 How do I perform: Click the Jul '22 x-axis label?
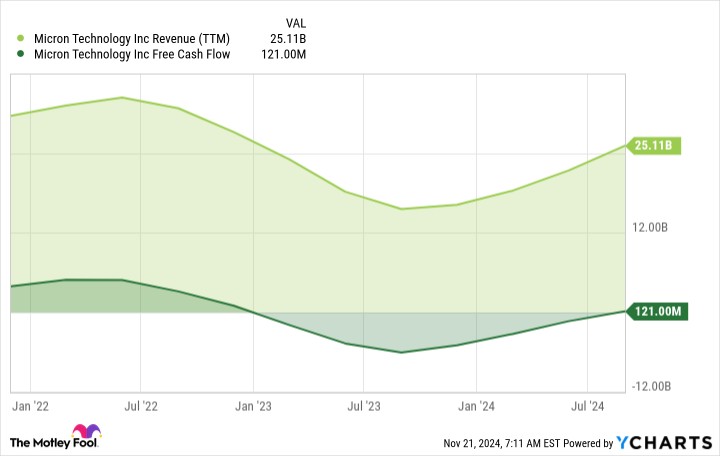click(x=141, y=406)
